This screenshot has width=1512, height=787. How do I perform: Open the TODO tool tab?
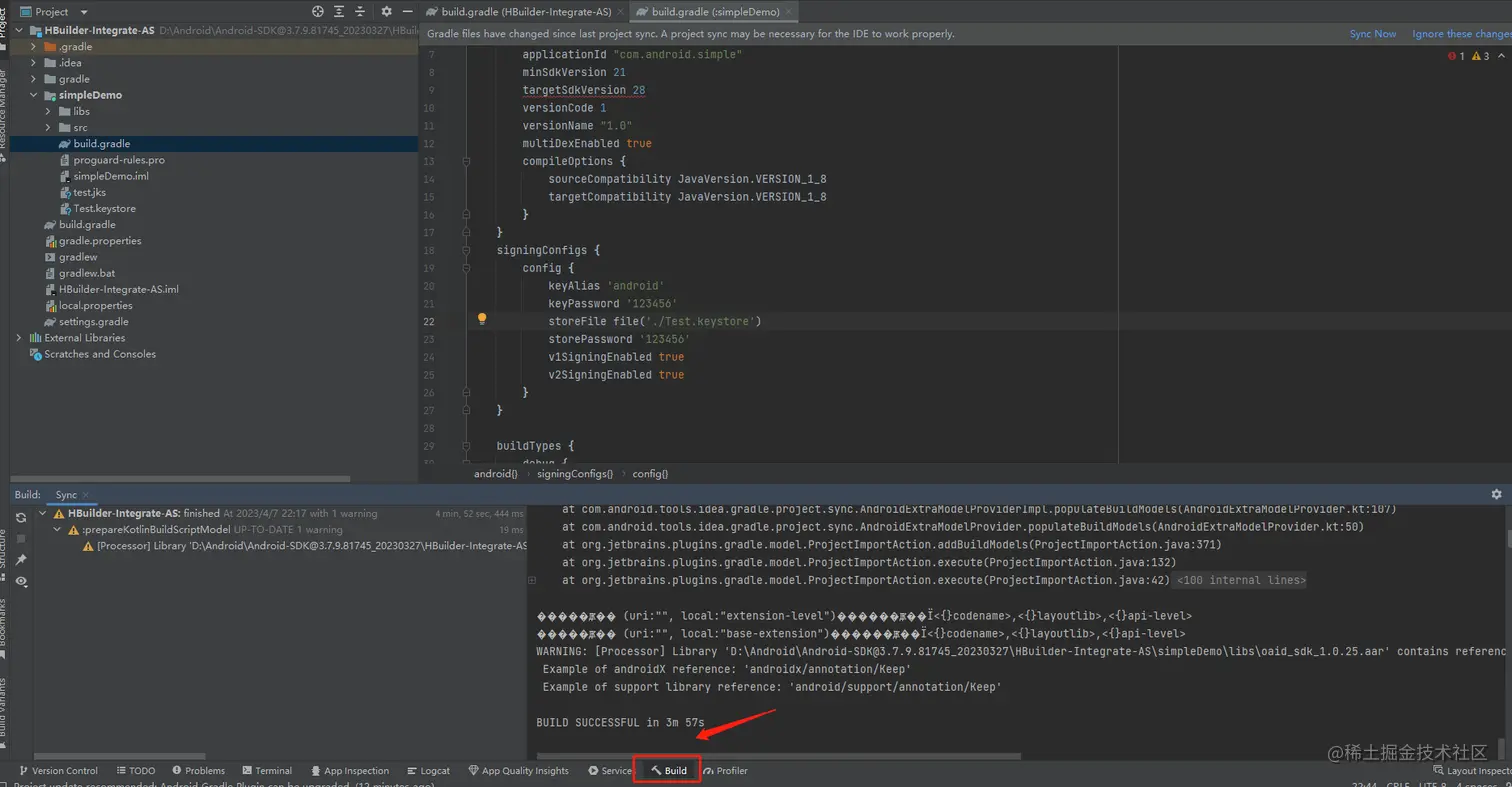coord(135,771)
